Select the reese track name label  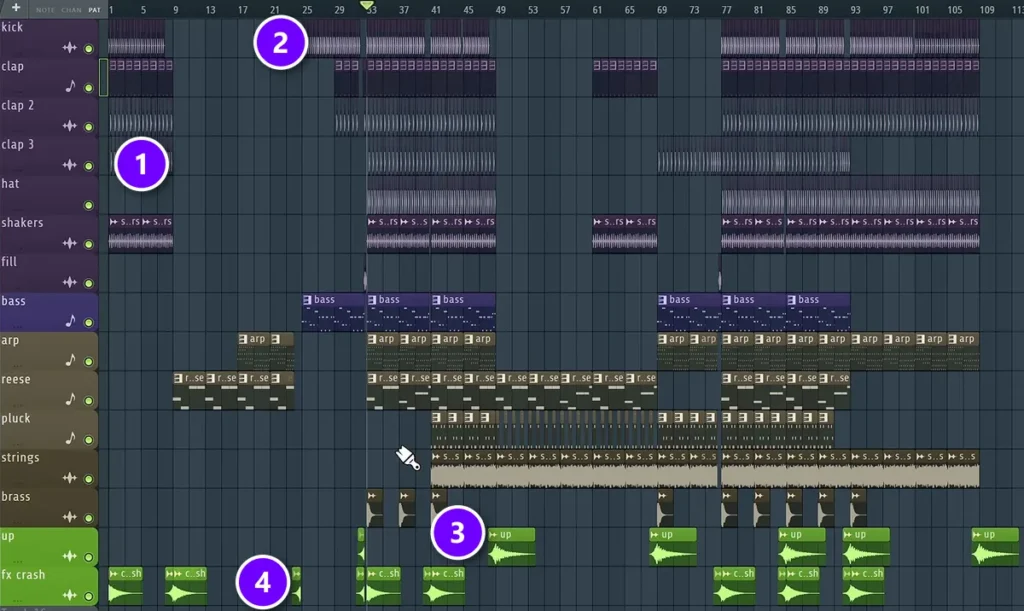[16, 380]
